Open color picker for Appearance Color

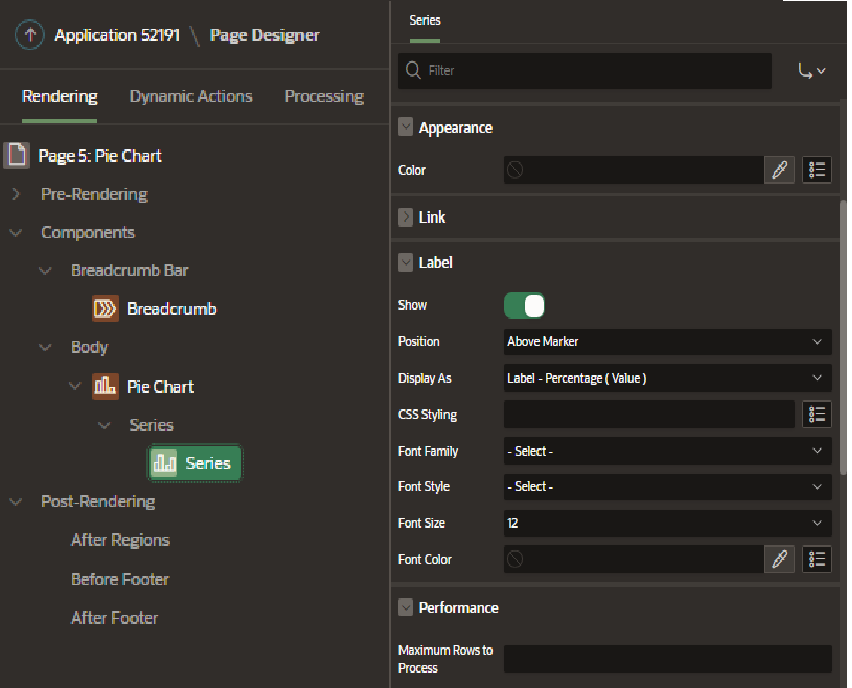(780, 170)
